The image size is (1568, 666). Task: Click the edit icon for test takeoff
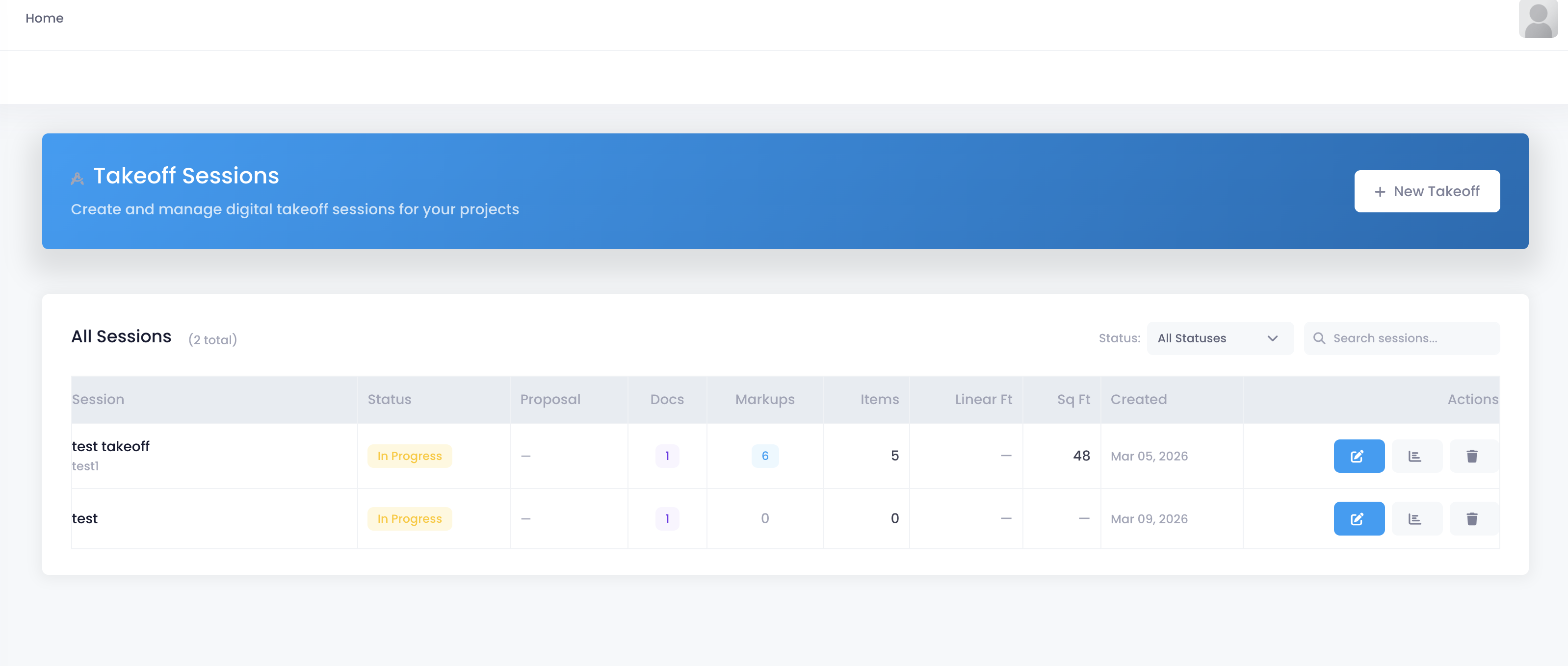[1358, 456]
